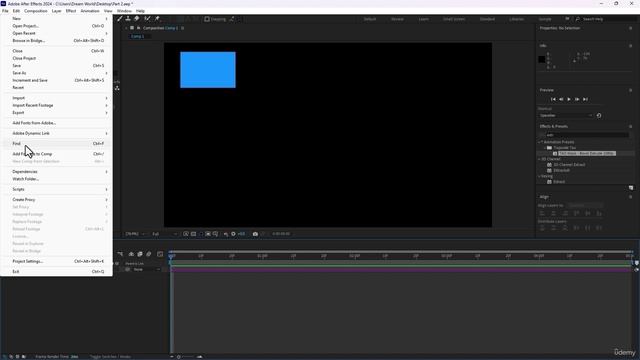640x360 pixels.
Task: Choose Watch Folder menu entry
Action: [56, 179]
